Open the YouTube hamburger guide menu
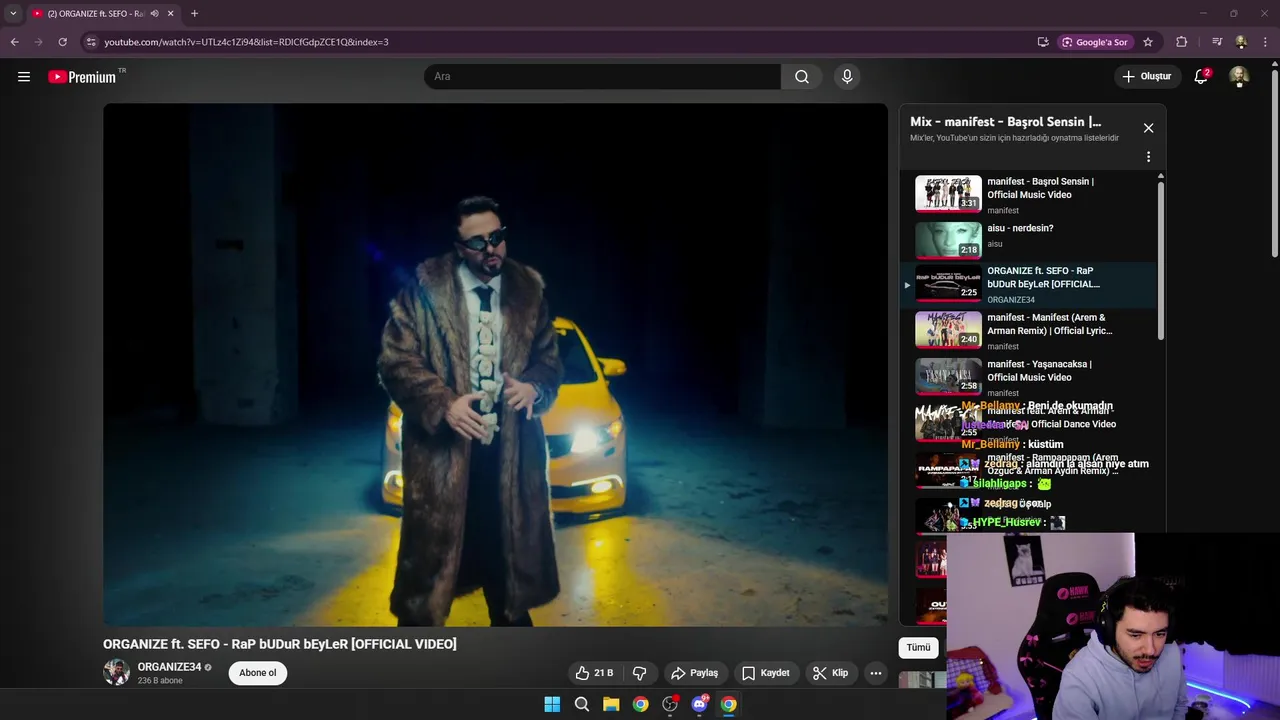 pyautogui.click(x=24, y=77)
